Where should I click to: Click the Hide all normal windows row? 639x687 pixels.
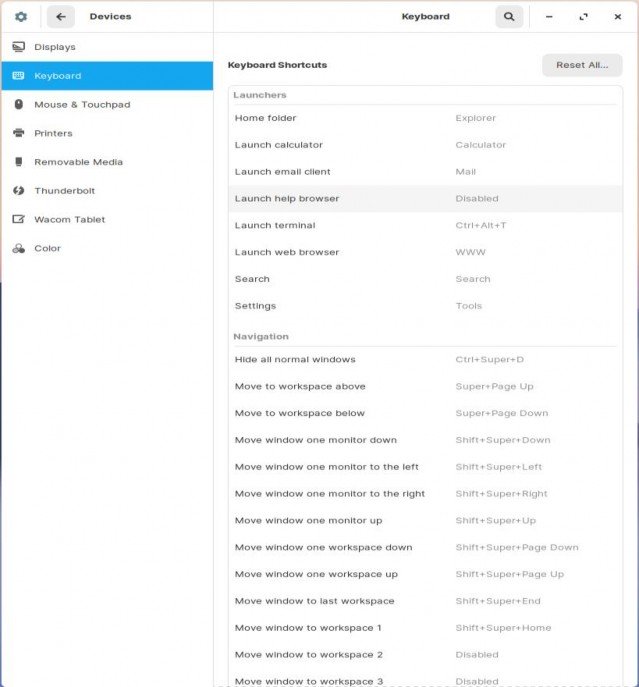pos(425,359)
